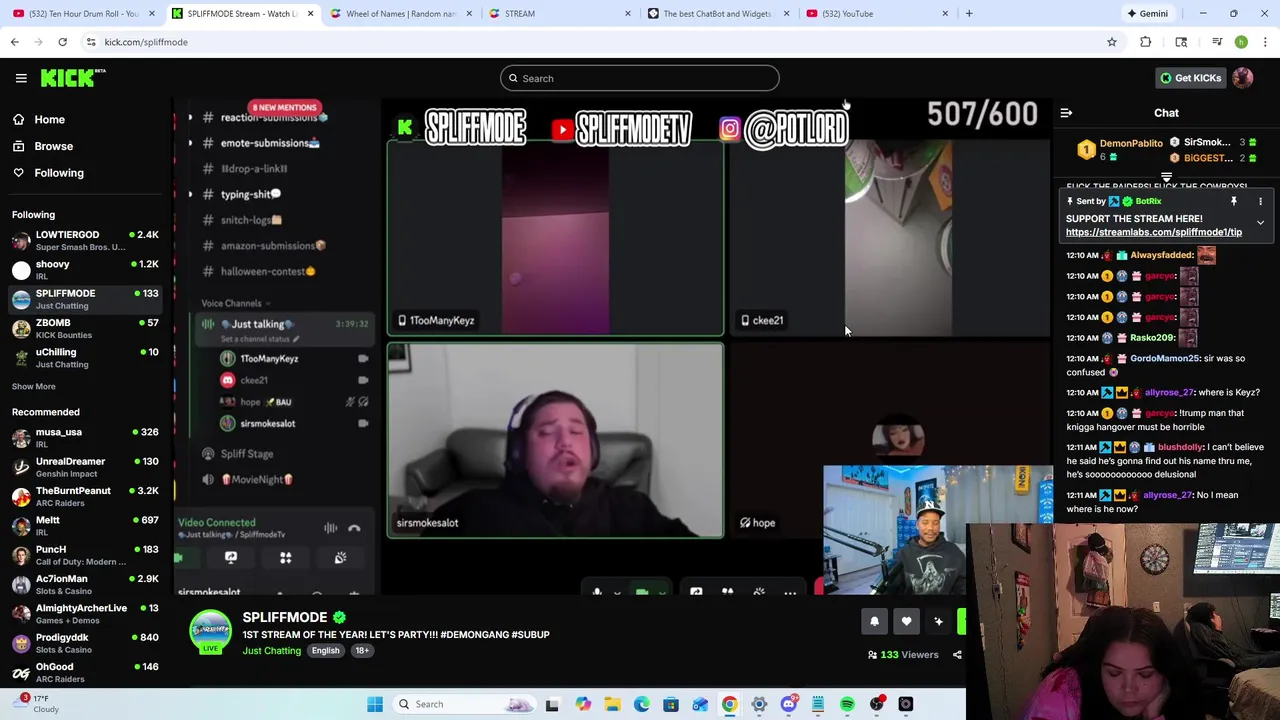
Task: Open the user profile avatar menu
Action: (1243, 78)
